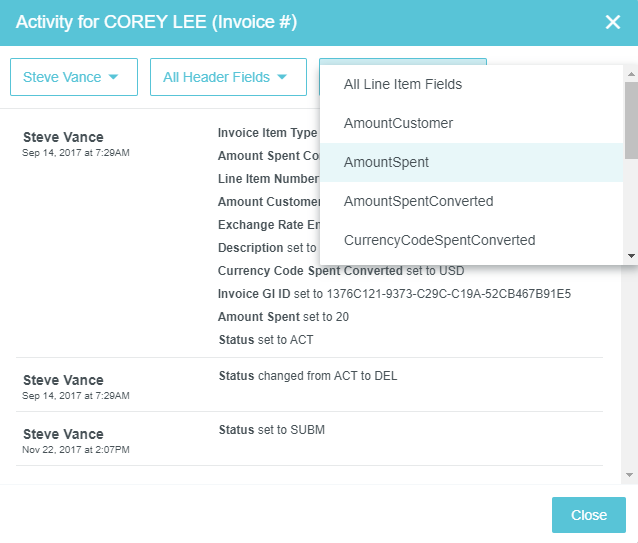This screenshot has height=543, width=638.
Task: Grab the dropdown list scrollbar thumb
Action: tap(630, 120)
